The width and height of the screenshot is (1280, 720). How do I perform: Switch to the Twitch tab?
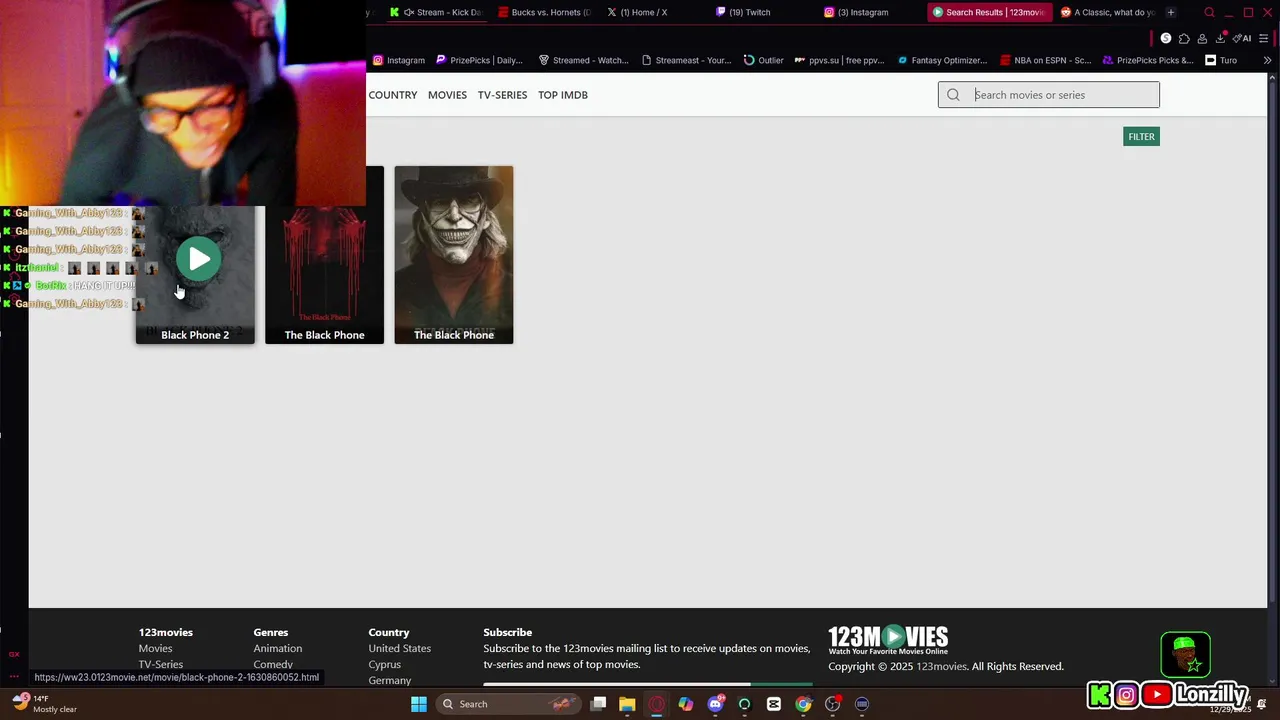tap(750, 12)
